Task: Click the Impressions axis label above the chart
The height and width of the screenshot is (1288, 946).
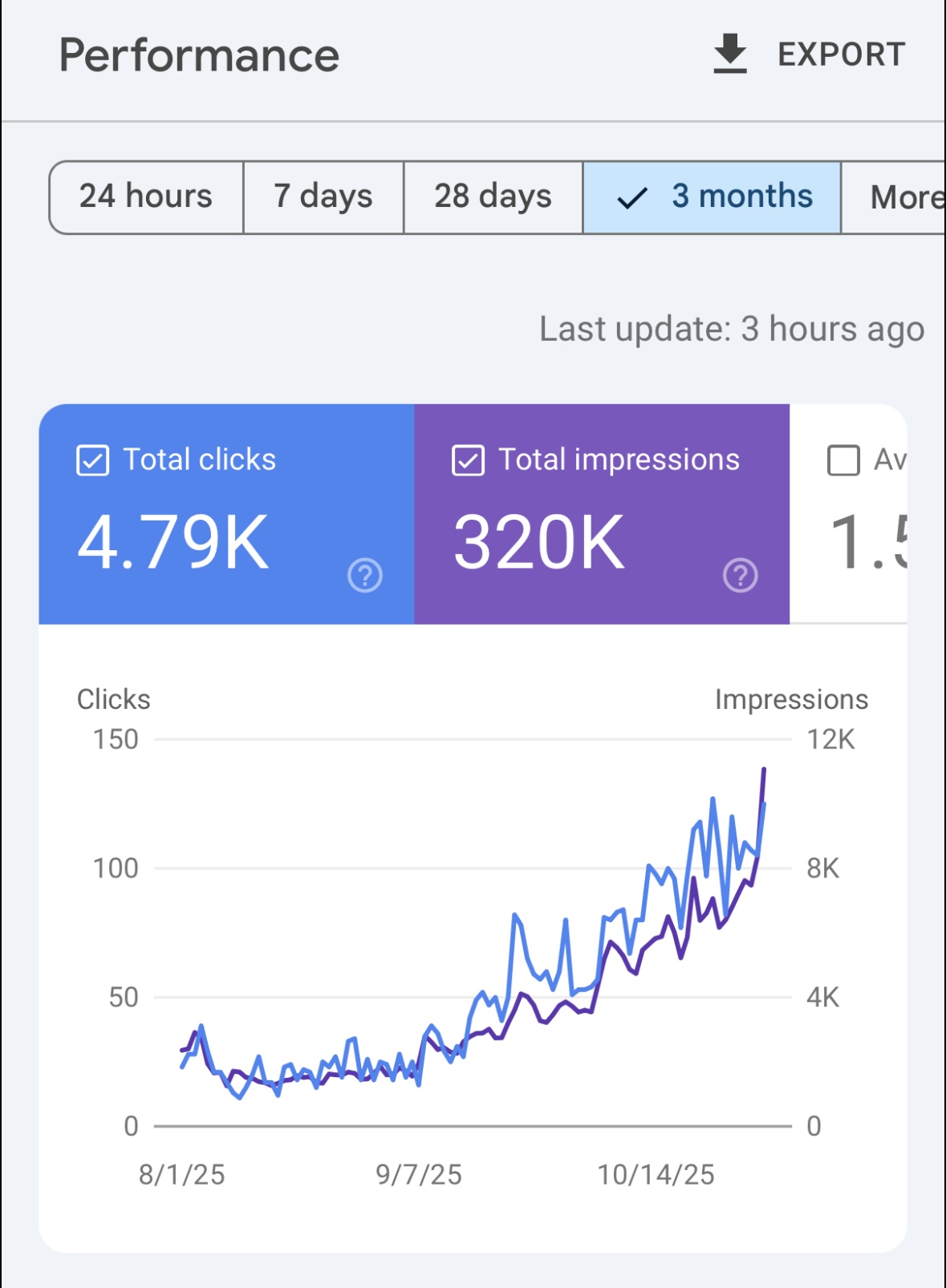Action: click(791, 699)
